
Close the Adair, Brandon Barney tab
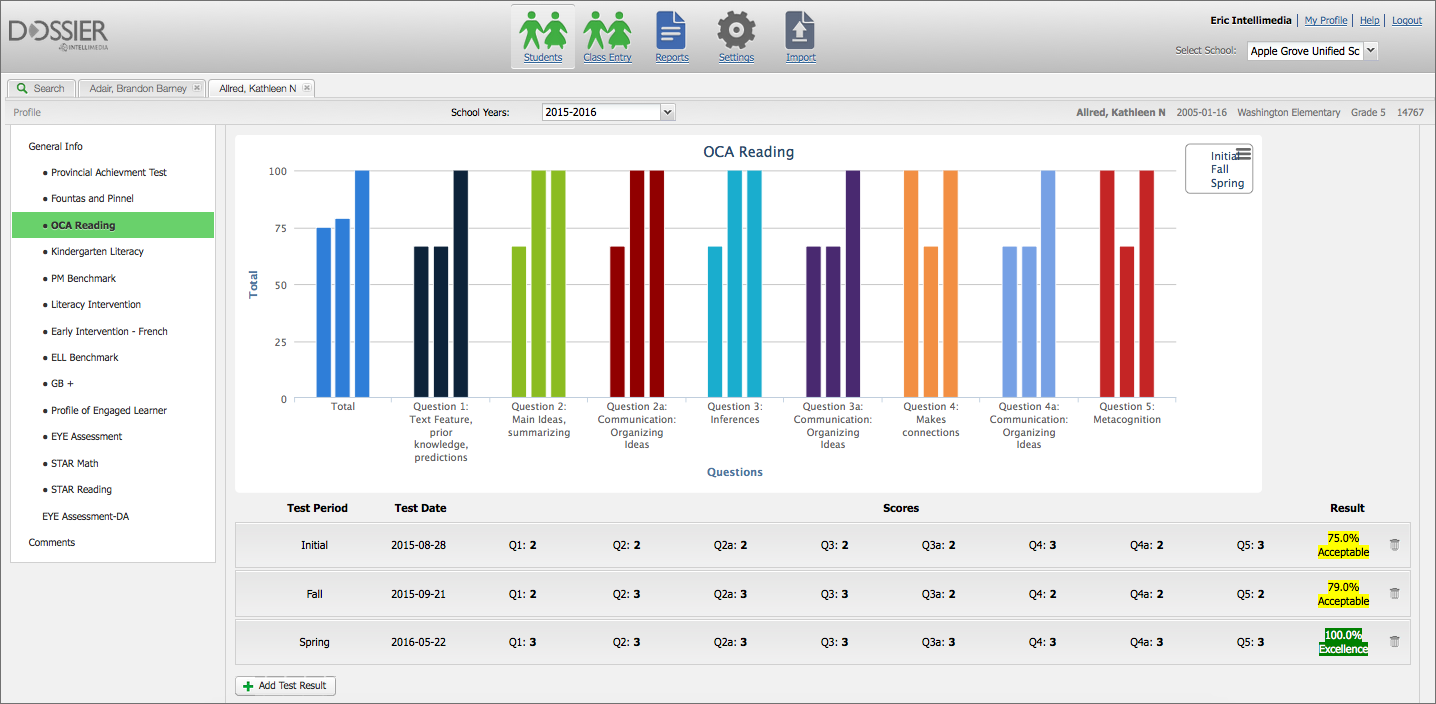(197, 88)
